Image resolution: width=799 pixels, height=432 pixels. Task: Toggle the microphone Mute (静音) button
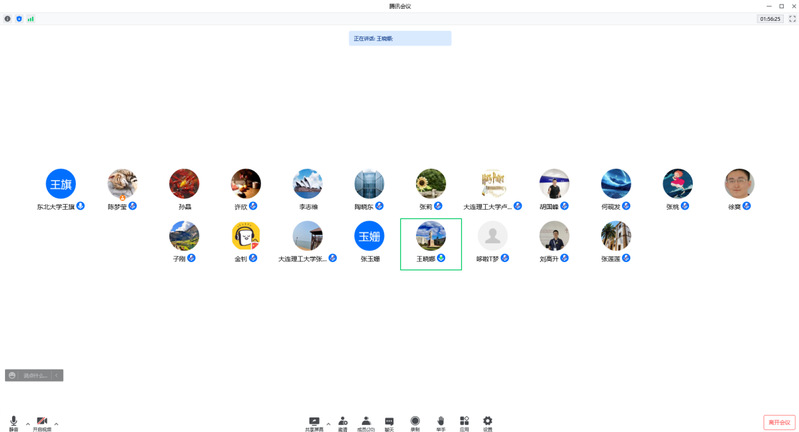pos(13,423)
